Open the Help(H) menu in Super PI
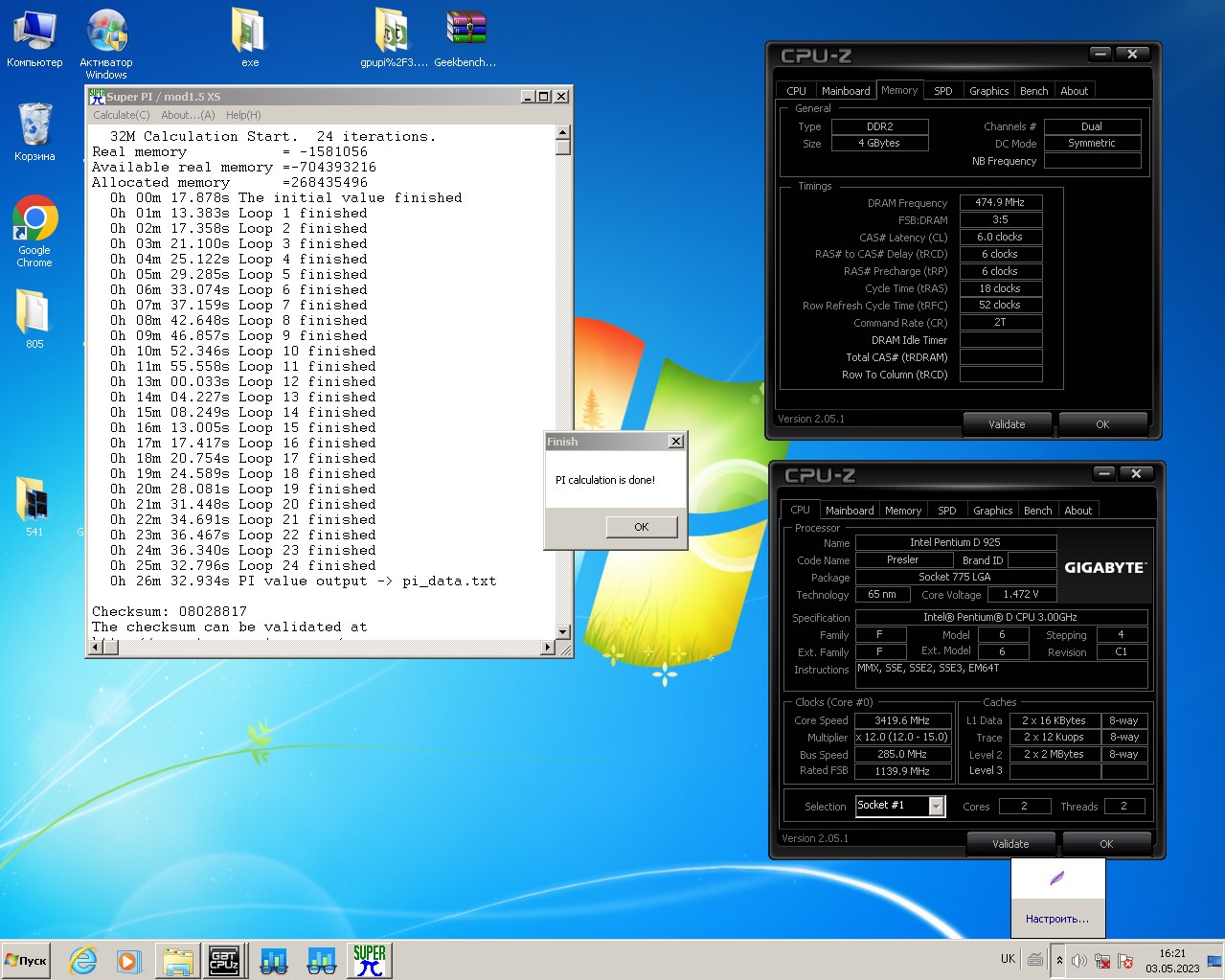1225x980 pixels. (x=243, y=115)
